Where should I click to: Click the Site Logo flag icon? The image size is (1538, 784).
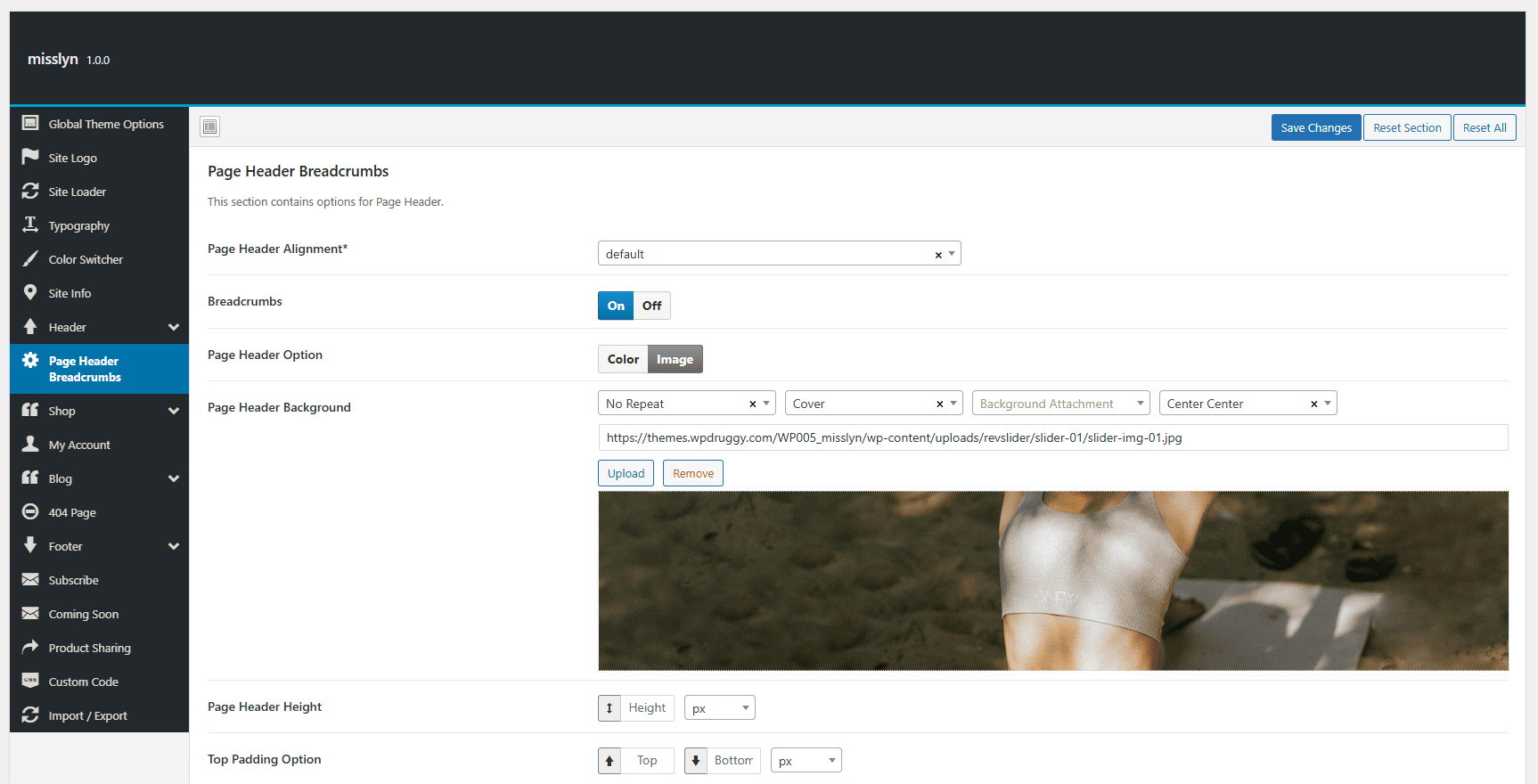click(30, 157)
